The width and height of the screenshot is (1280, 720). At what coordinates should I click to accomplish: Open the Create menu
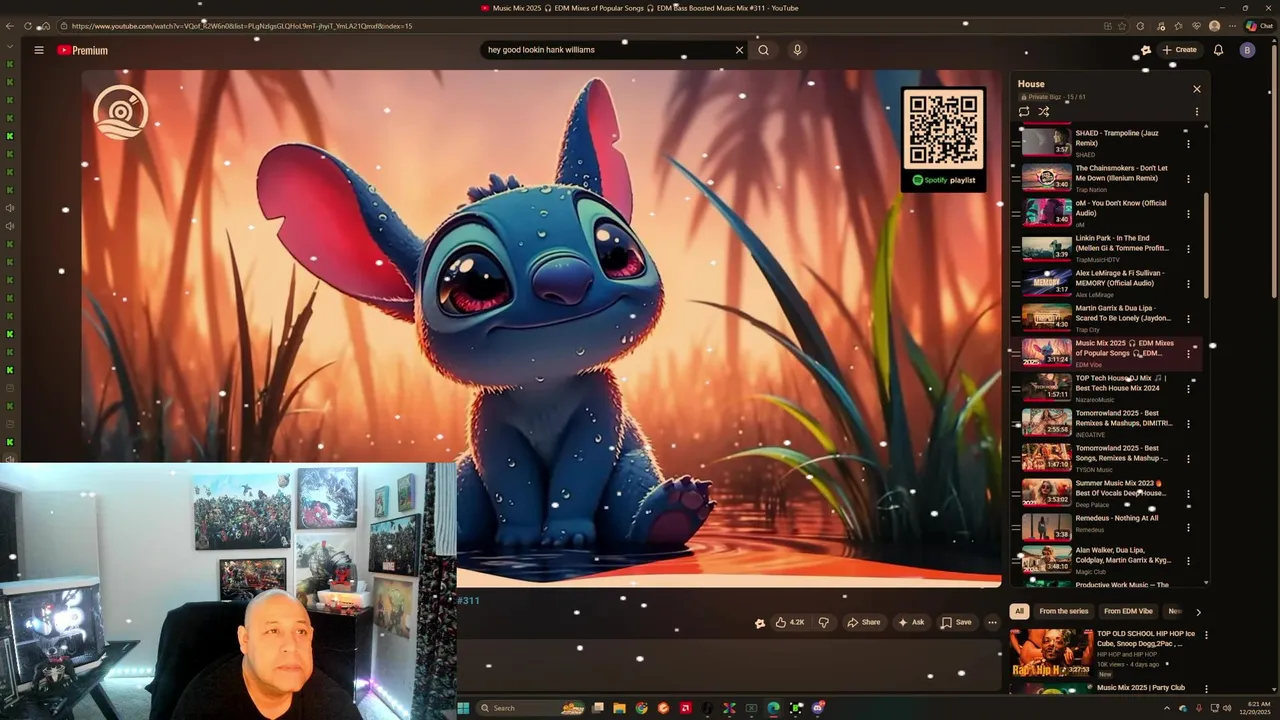1179,50
